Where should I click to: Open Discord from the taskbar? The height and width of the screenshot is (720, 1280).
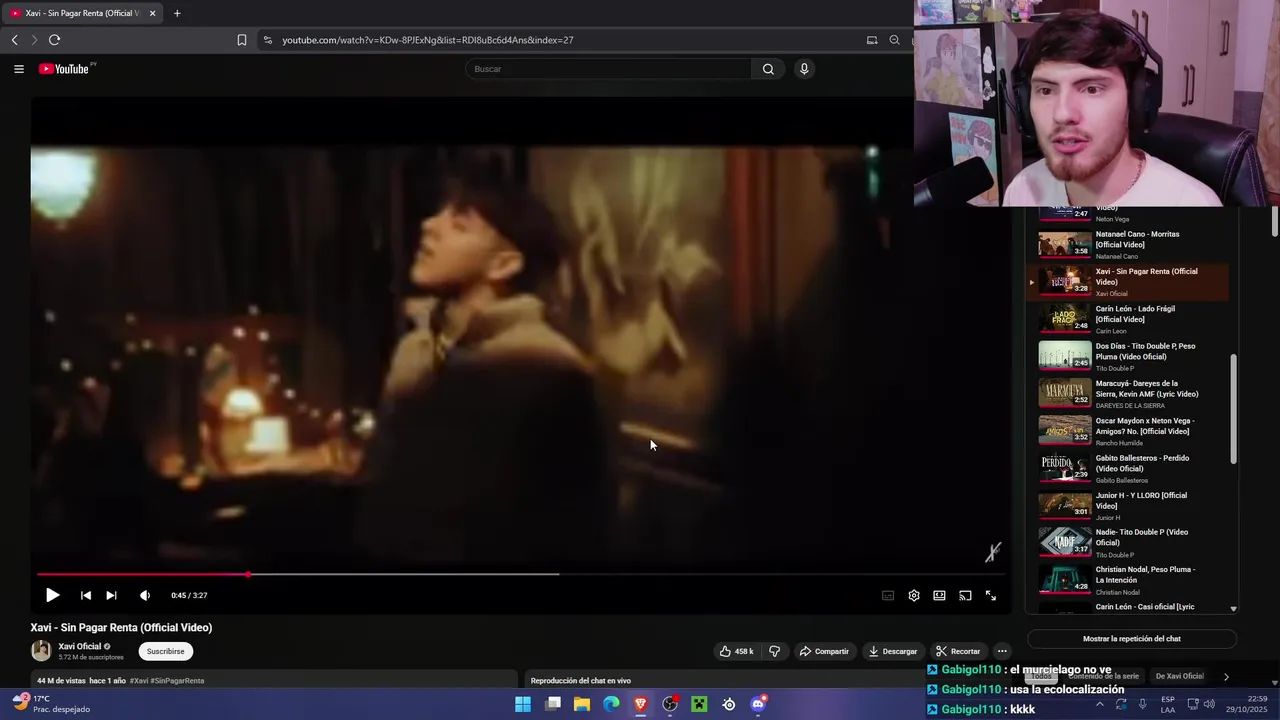click(758, 704)
